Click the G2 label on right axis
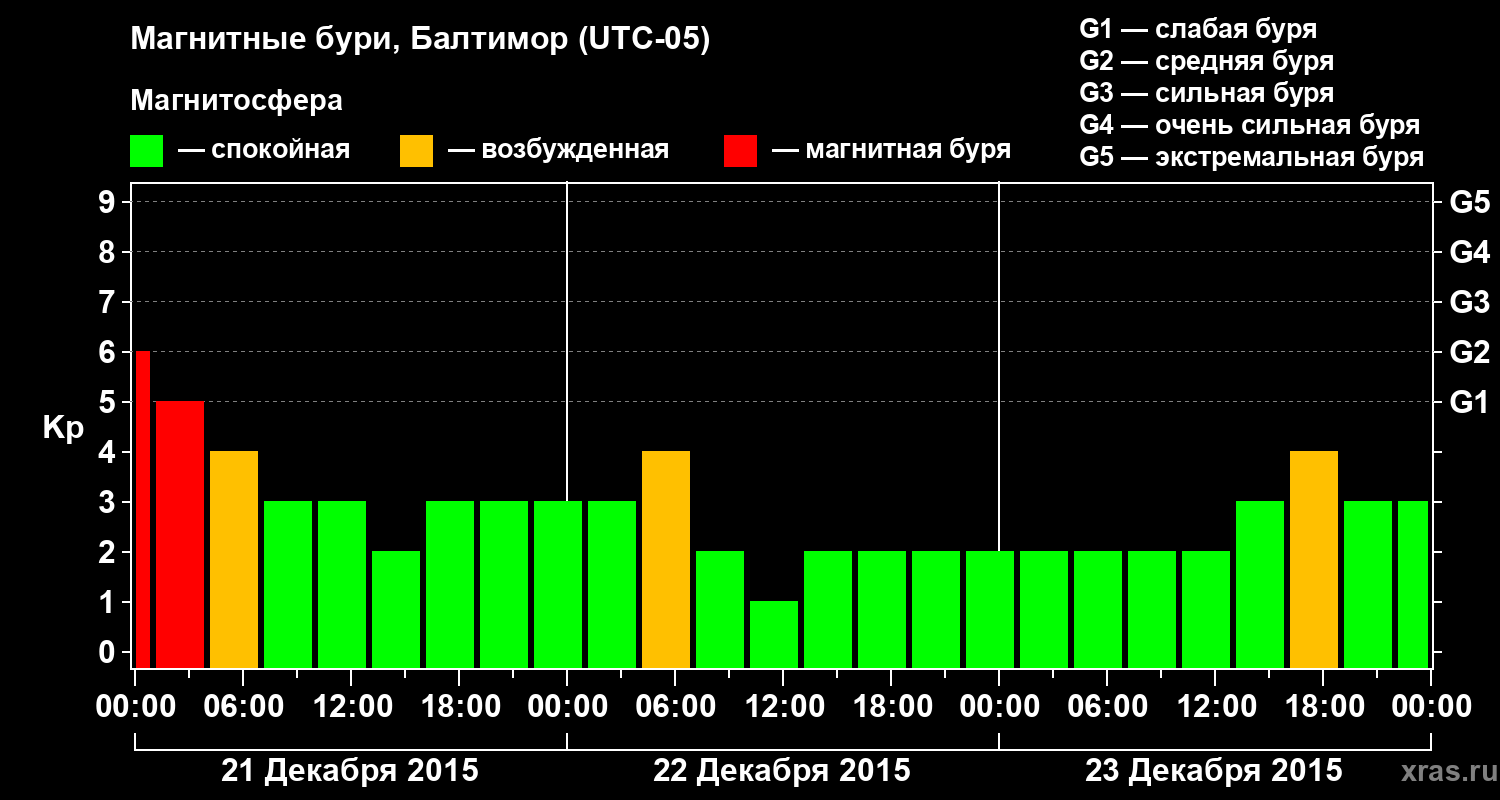Image resolution: width=1500 pixels, height=800 pixels. (x=1469, y=352)
